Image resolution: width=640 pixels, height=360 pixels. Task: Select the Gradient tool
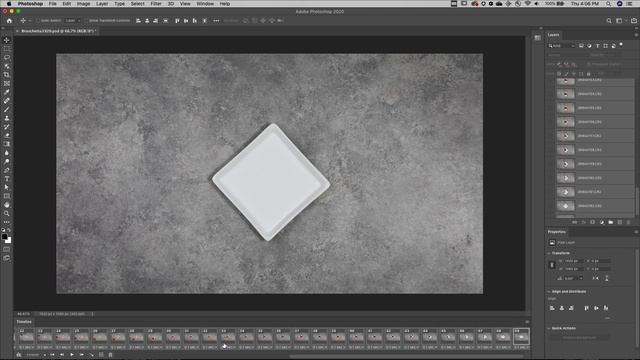pos(7,144)
